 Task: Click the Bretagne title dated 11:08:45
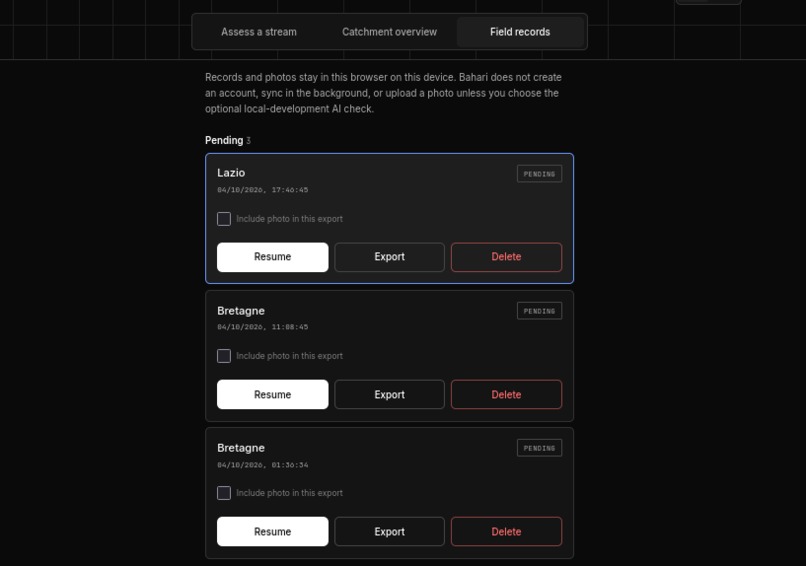click(x=241, y=311)
